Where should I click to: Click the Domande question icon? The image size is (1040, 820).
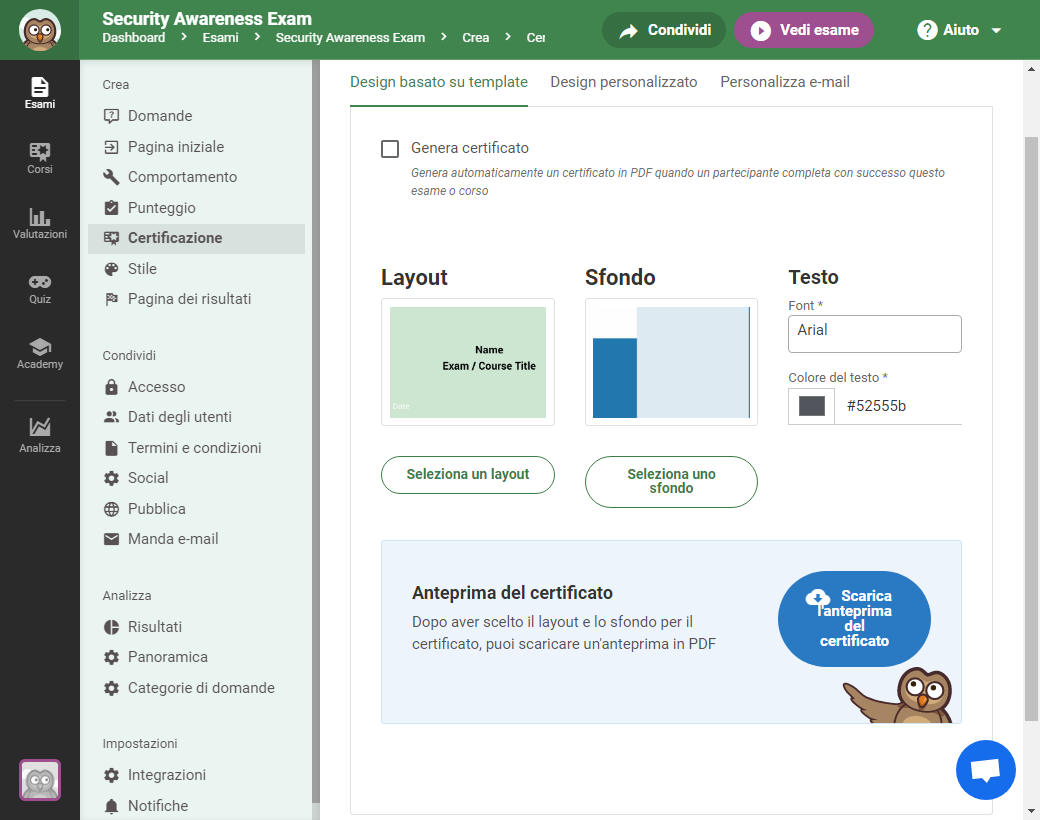(x=111, y=116)
